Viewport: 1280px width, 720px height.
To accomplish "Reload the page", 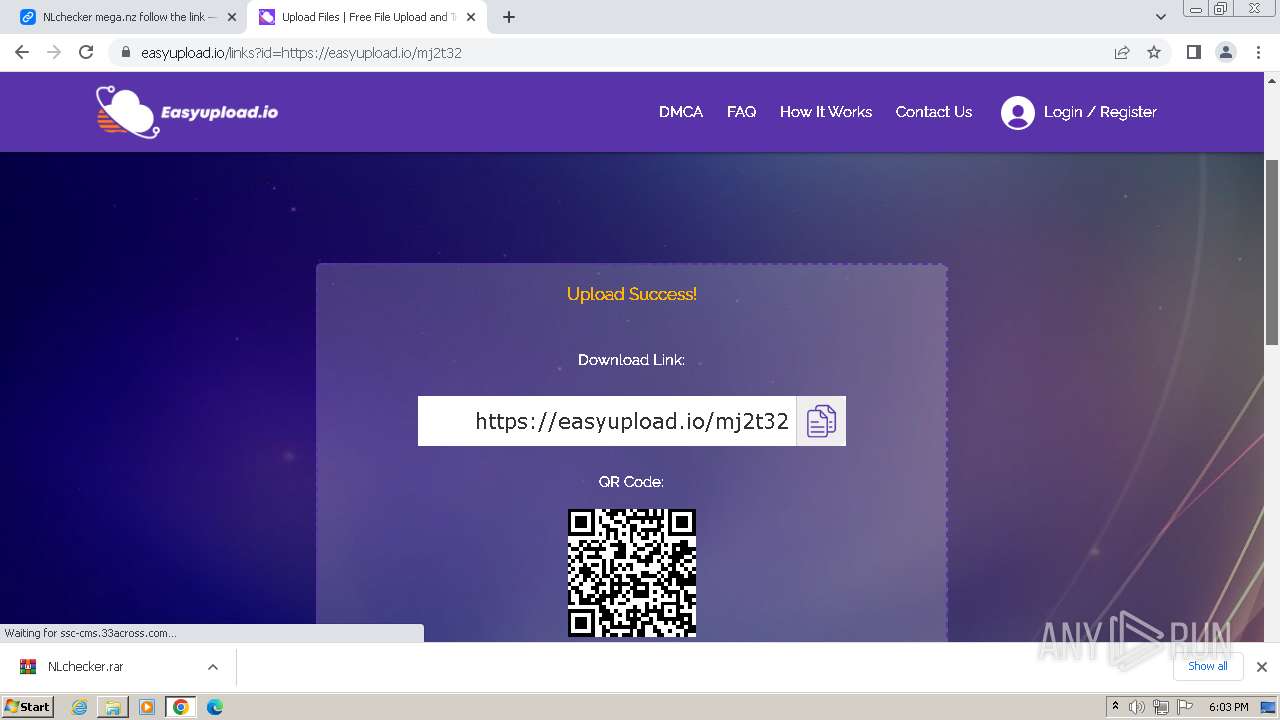I will pyautogui.click(x=86, y=52).
